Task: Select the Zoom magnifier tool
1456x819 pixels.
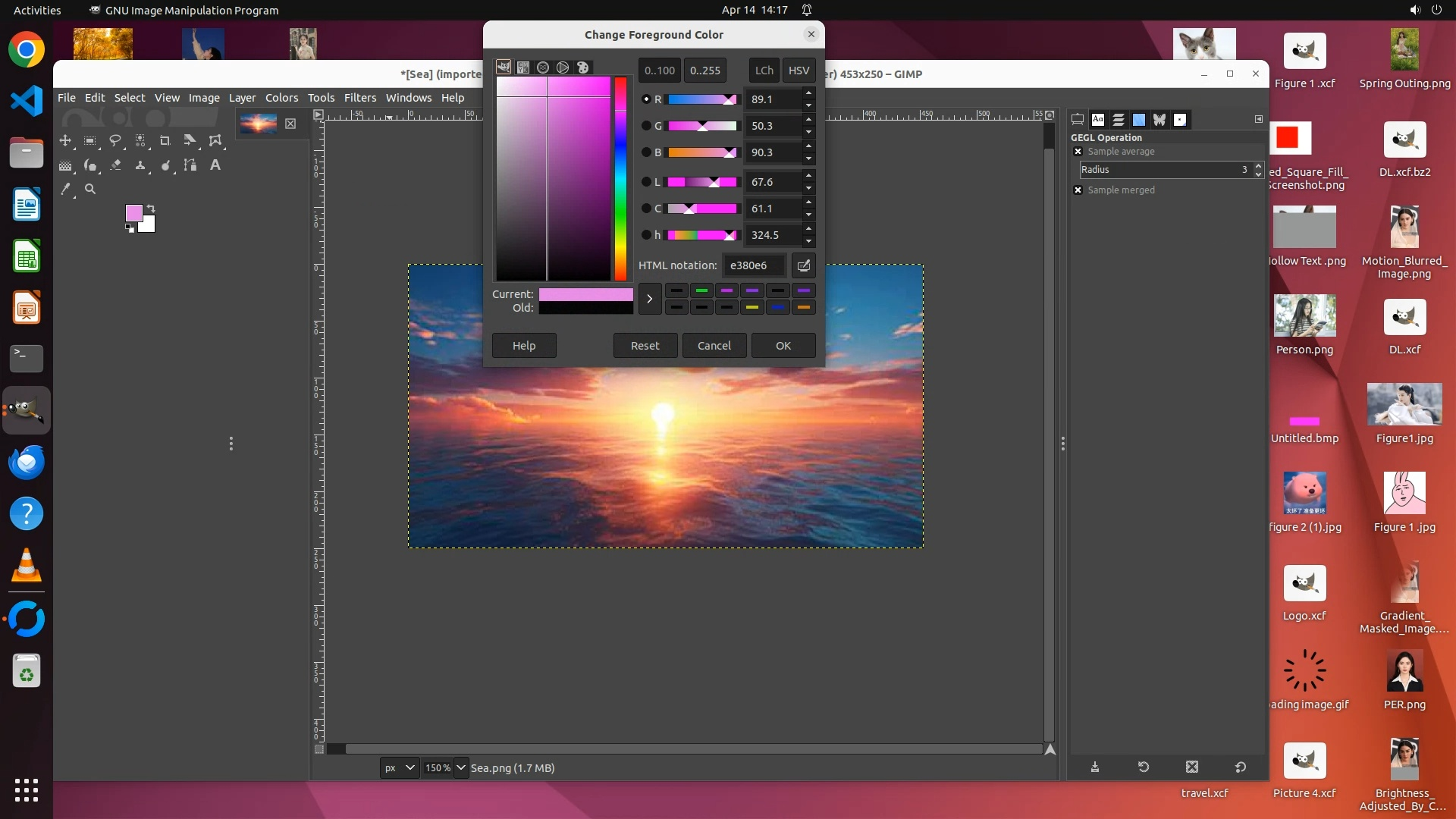Action: (90, 190)
